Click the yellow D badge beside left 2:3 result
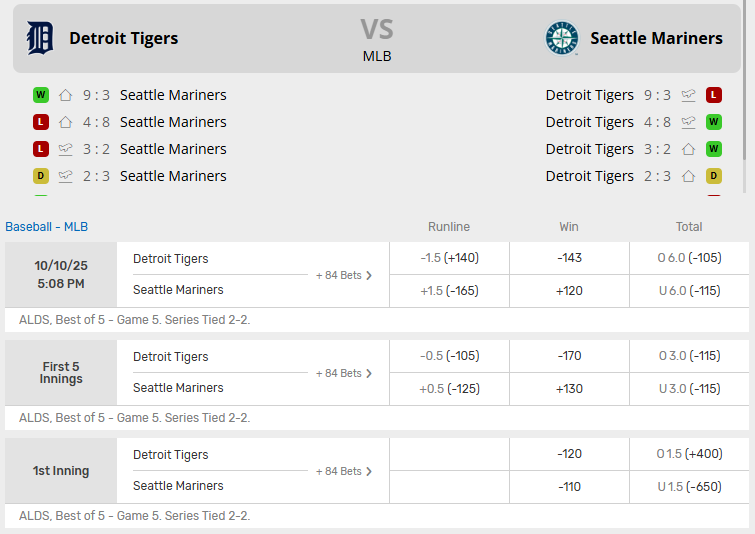755x534 pixels. (41, 176)
